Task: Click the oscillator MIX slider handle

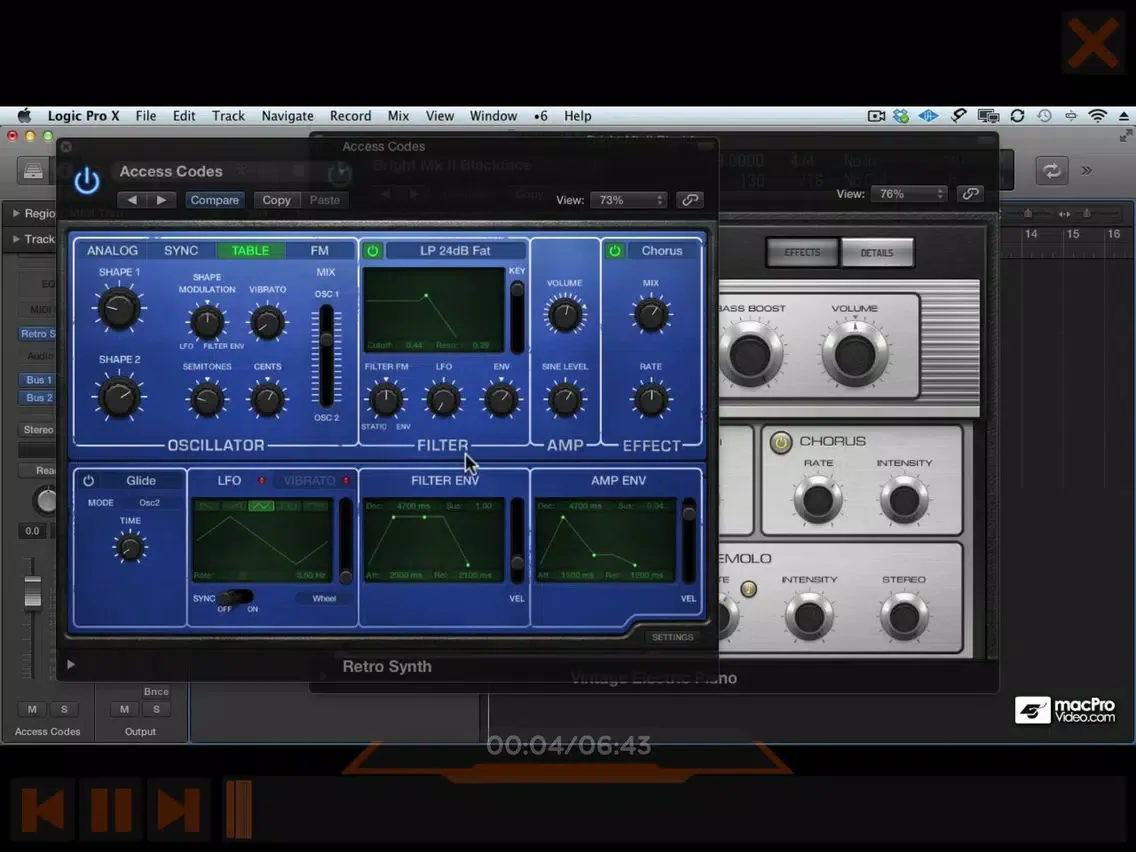Action: point(327,340)
